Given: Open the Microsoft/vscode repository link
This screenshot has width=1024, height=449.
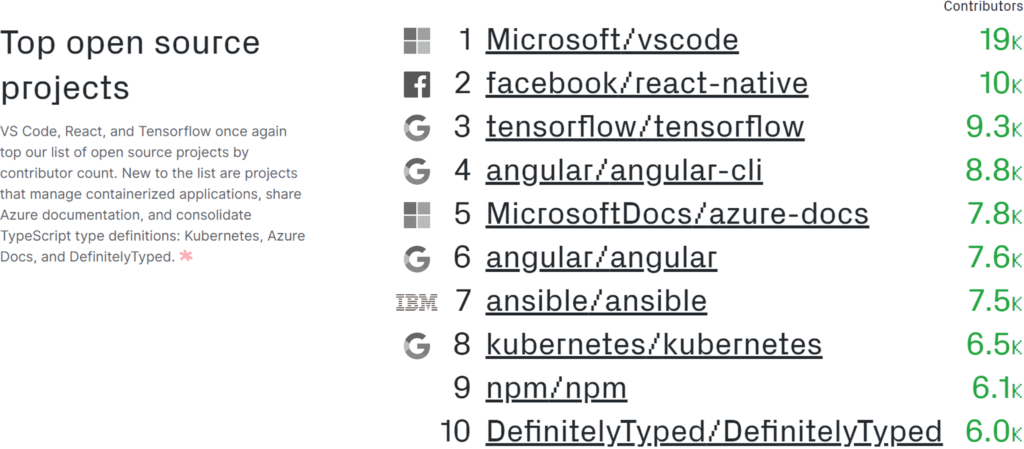Looking at the screenshot, I should tap(612, 41).
